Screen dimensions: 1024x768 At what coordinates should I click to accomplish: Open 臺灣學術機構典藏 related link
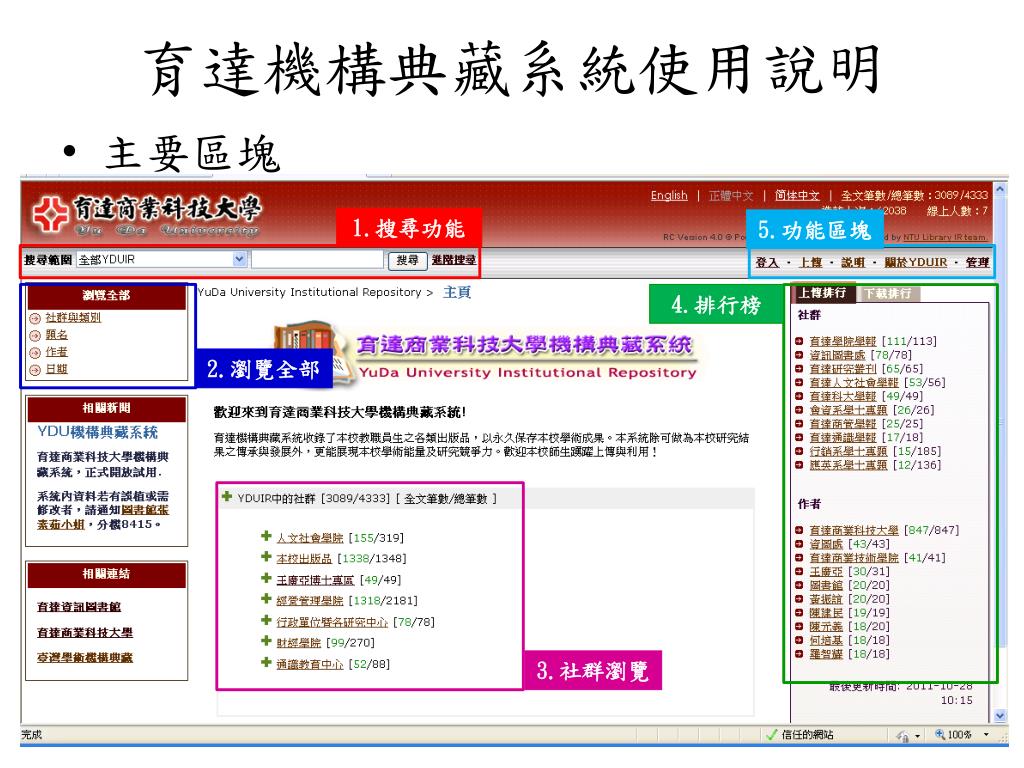[85, 658]
